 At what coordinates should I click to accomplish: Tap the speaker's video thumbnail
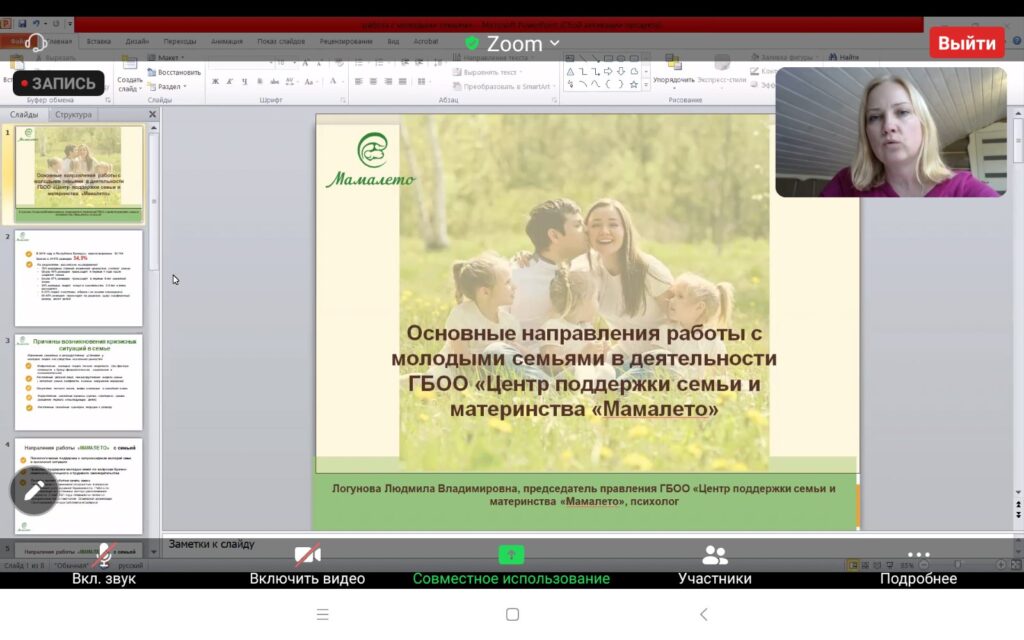pos(891,132)
